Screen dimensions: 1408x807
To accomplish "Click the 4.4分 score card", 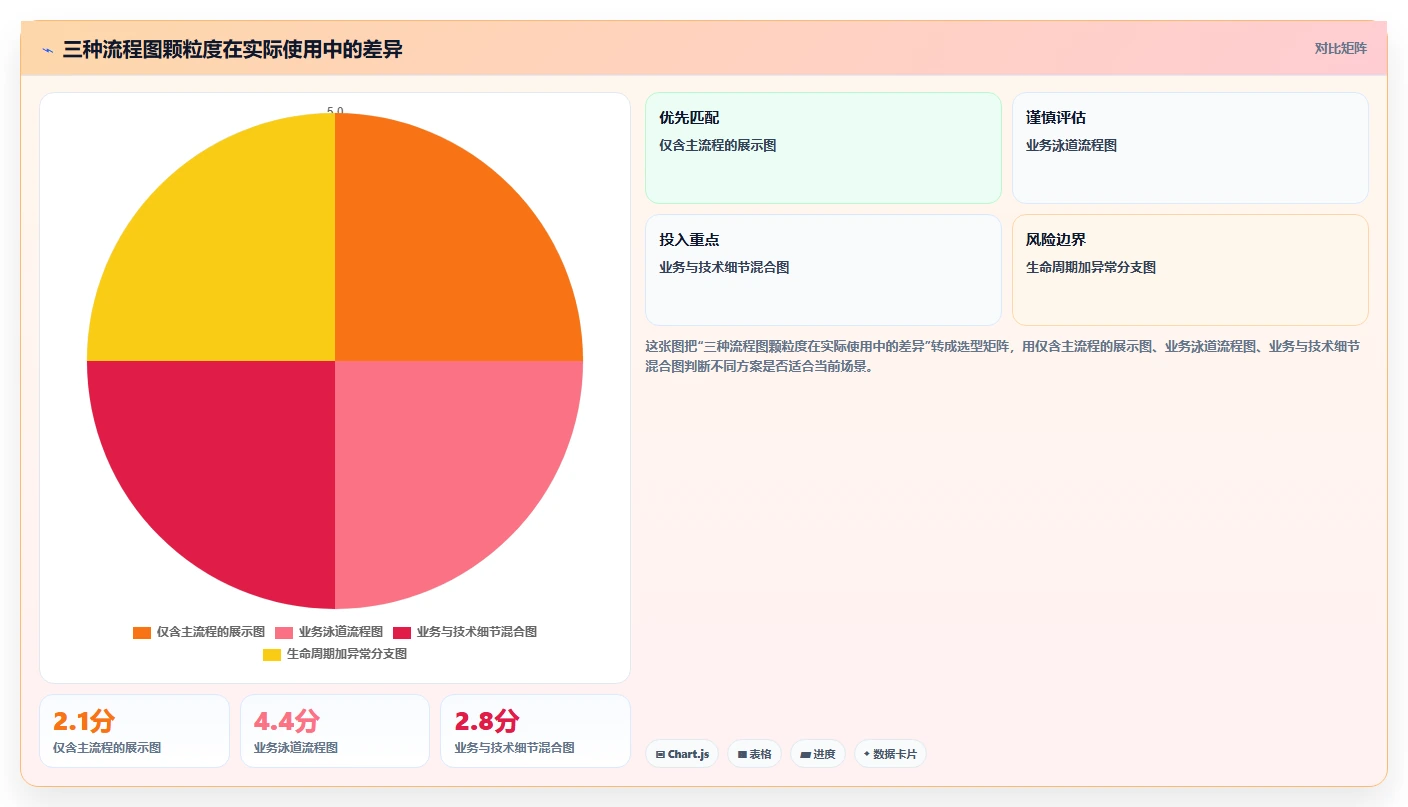I will [335, 731].
